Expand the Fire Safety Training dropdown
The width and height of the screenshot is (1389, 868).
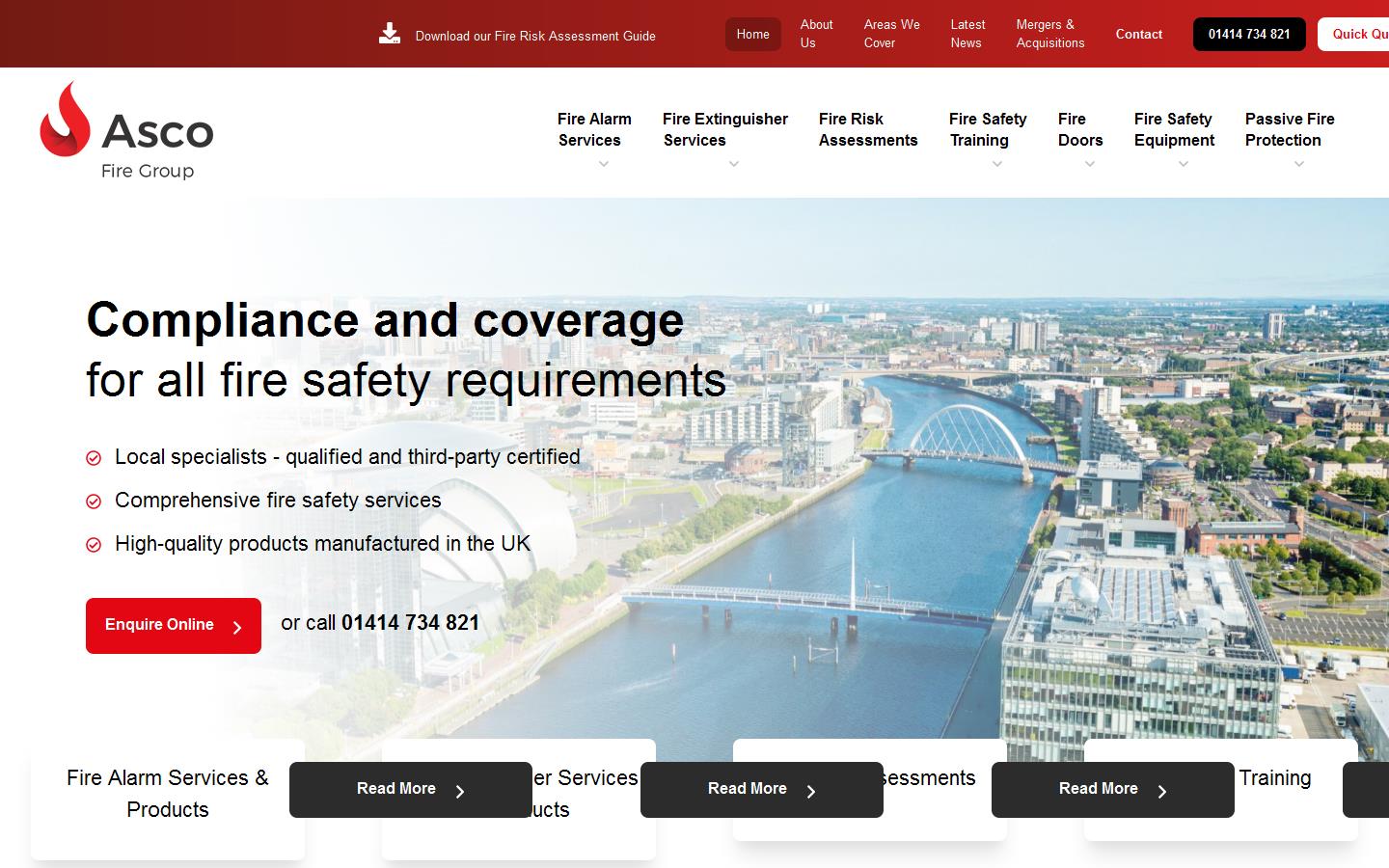(997, 165)
